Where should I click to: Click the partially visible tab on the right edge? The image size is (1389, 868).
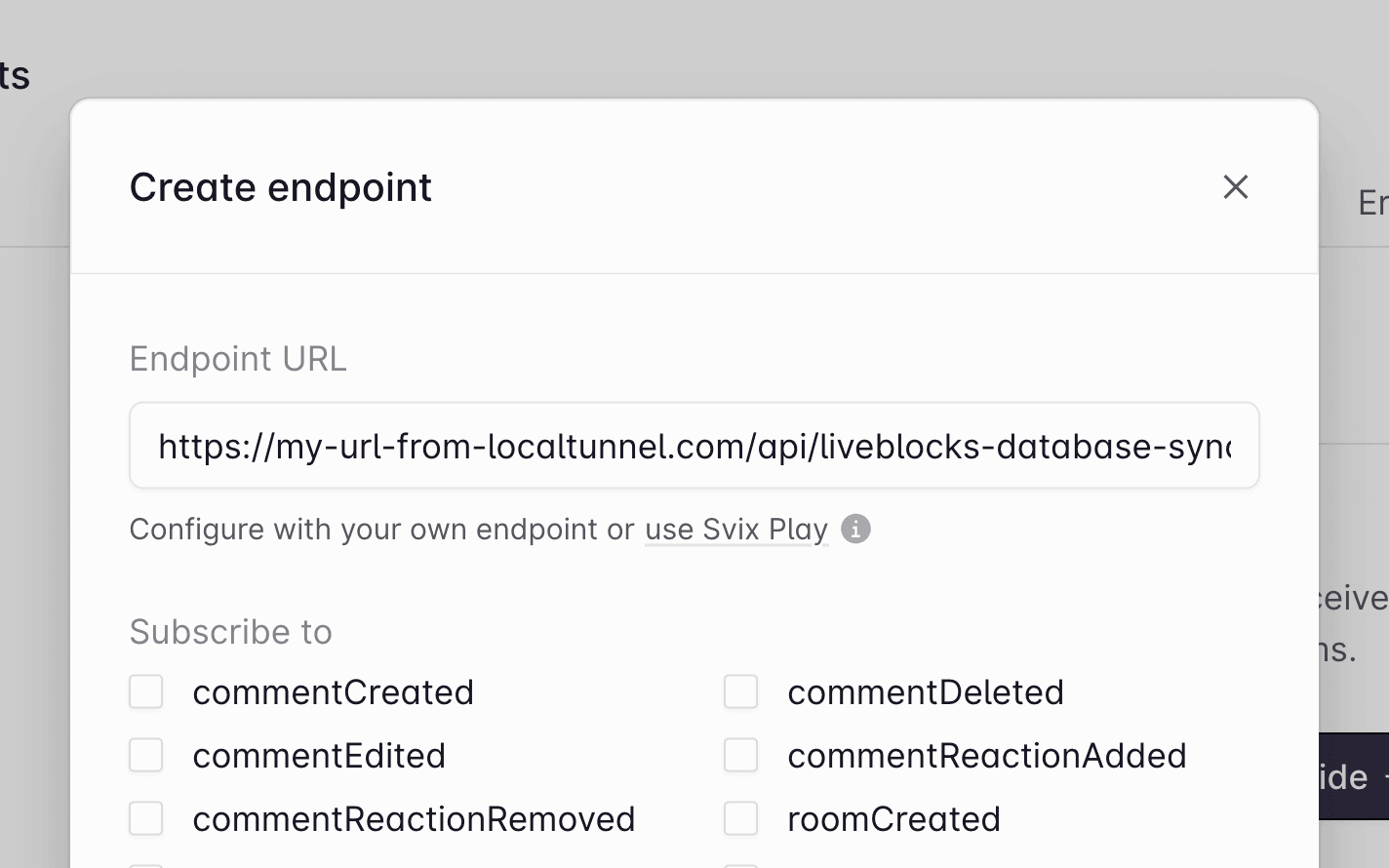1371,203
